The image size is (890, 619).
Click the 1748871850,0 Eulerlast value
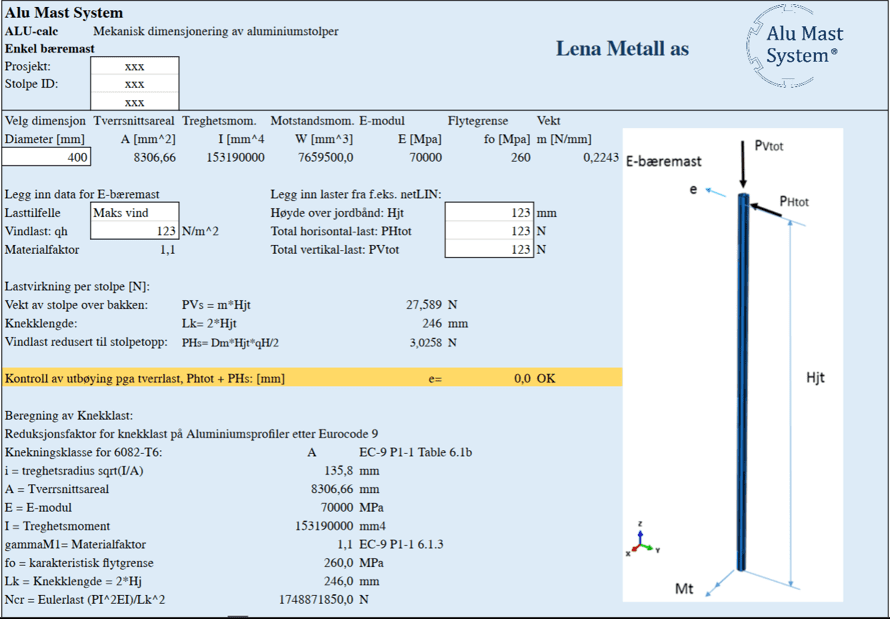316,600
